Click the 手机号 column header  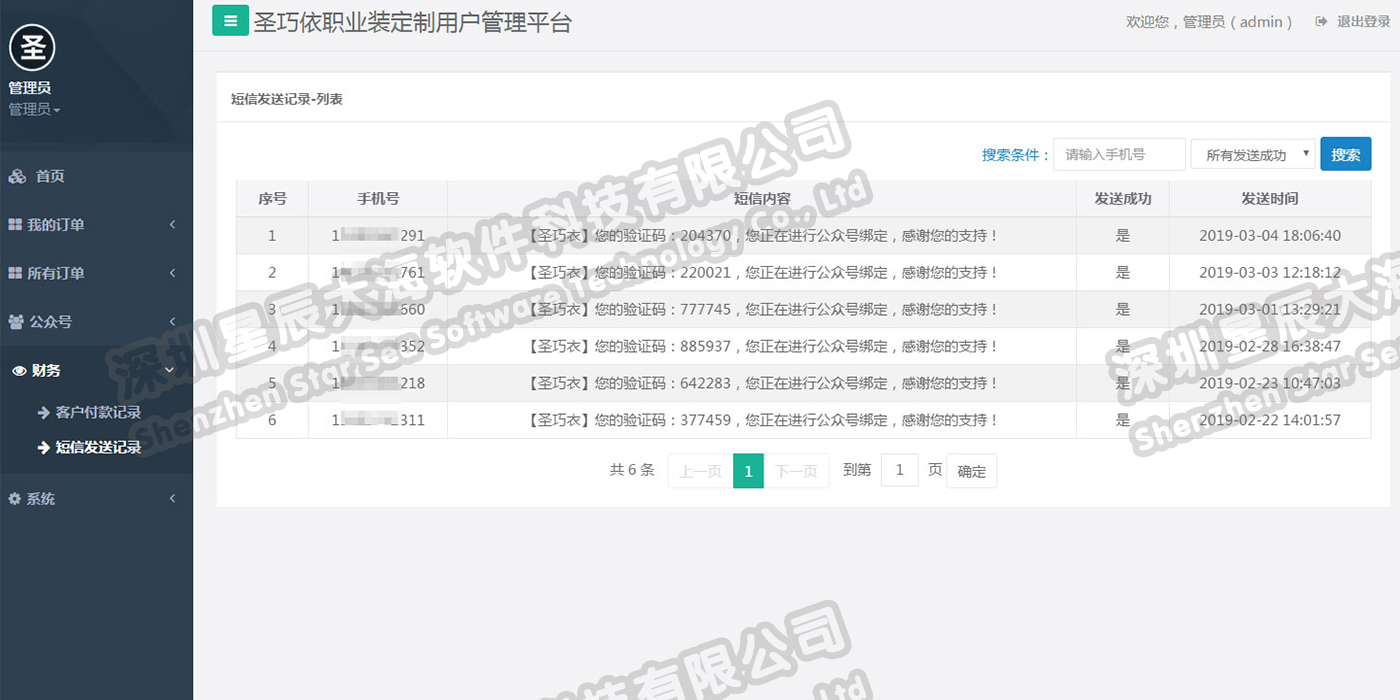click(378, 199)
